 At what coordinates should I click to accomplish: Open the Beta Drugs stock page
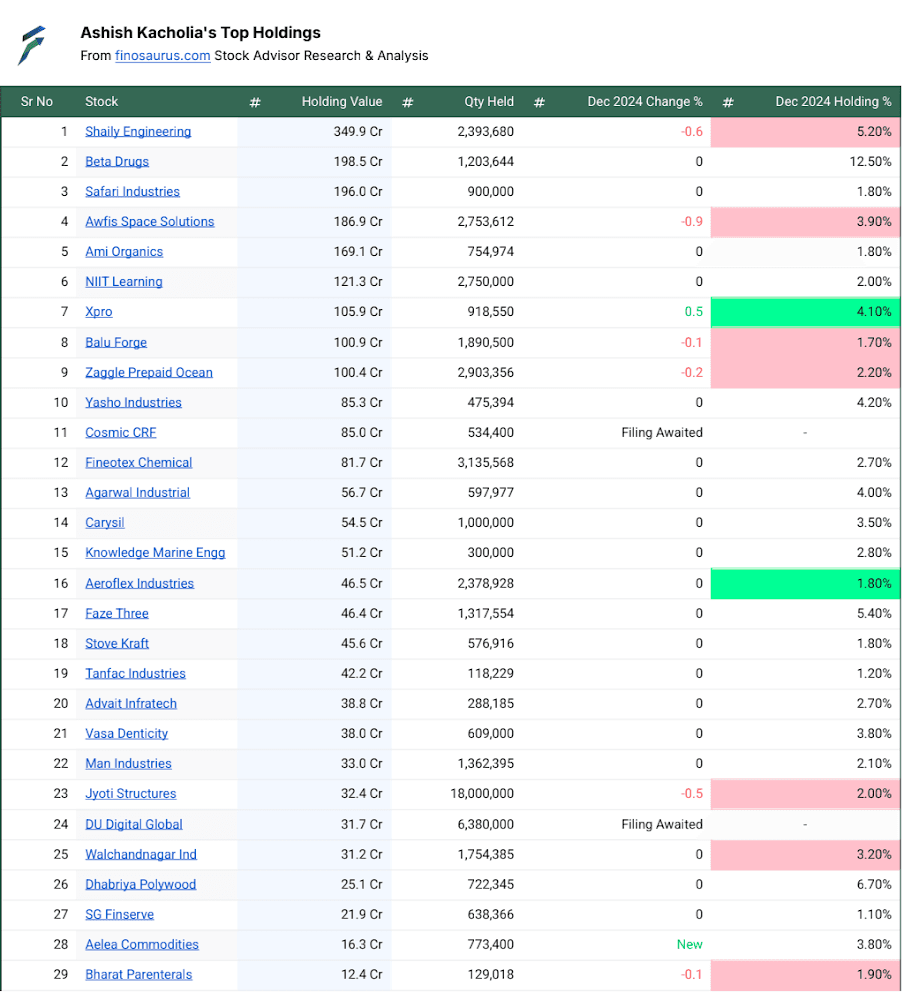(x=117, y=161)
